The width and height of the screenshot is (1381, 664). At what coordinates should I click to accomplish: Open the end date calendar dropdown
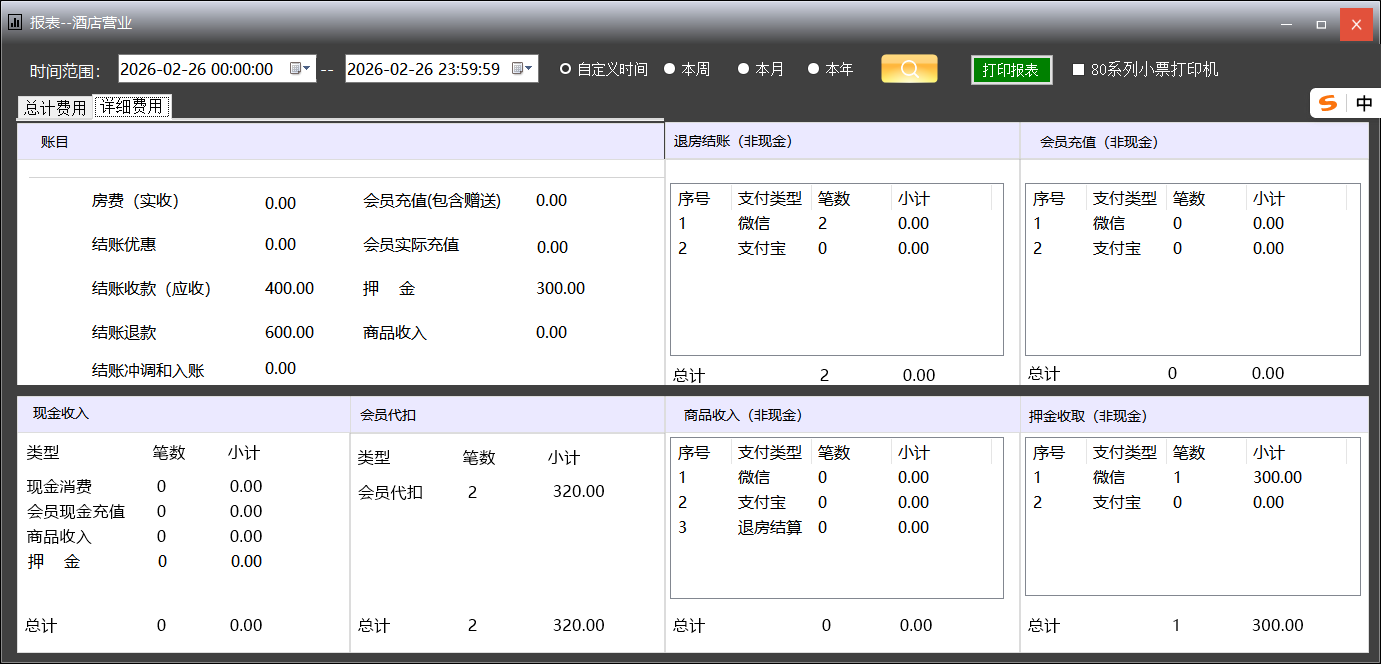click(523, 69)
